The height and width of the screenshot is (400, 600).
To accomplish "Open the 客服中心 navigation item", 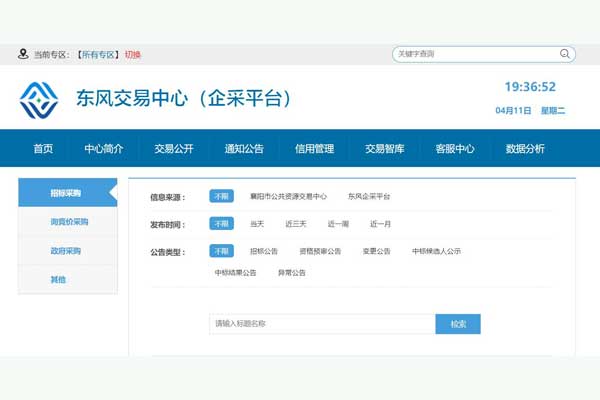I will [455, 149].
